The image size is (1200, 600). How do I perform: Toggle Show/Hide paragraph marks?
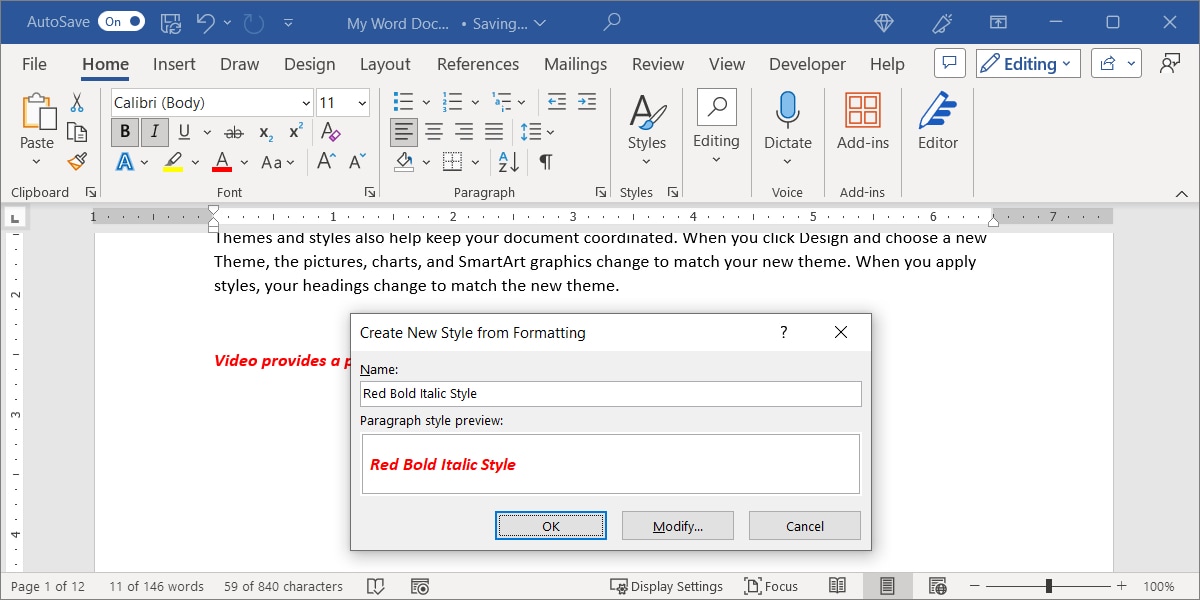(x=545, y=161)
